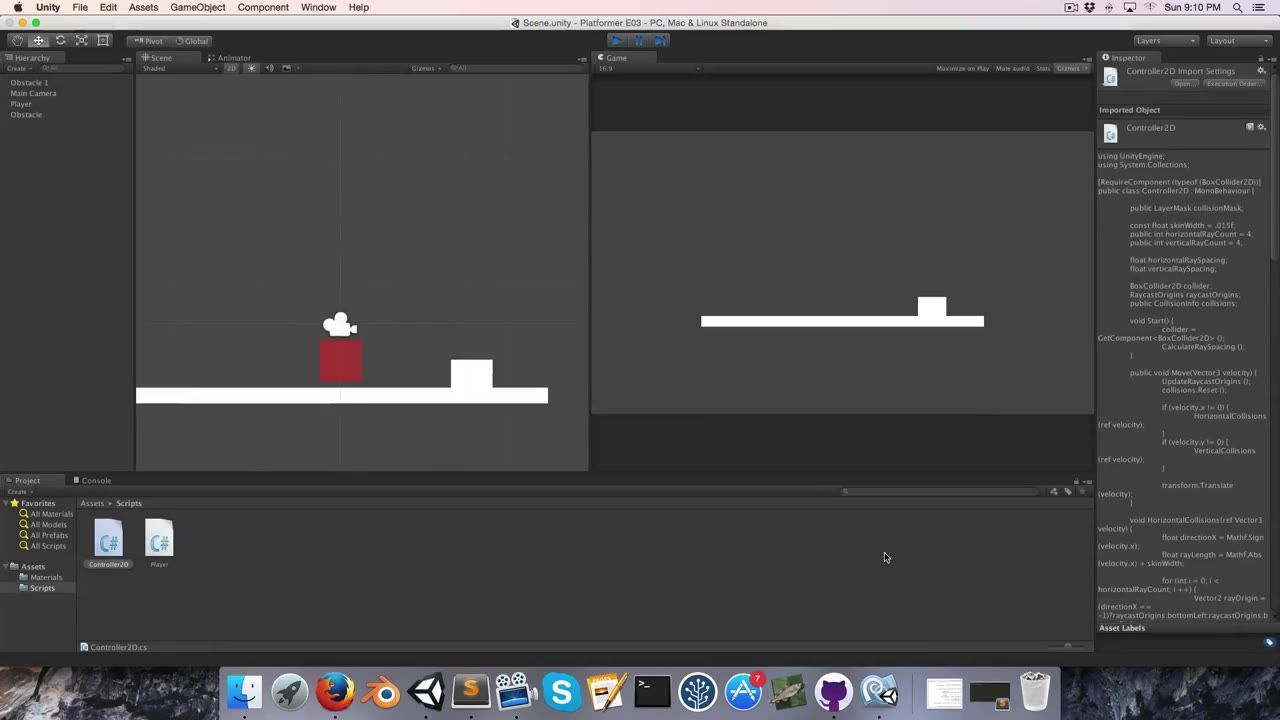Select the Rect transform tool

tap(103, 41)
